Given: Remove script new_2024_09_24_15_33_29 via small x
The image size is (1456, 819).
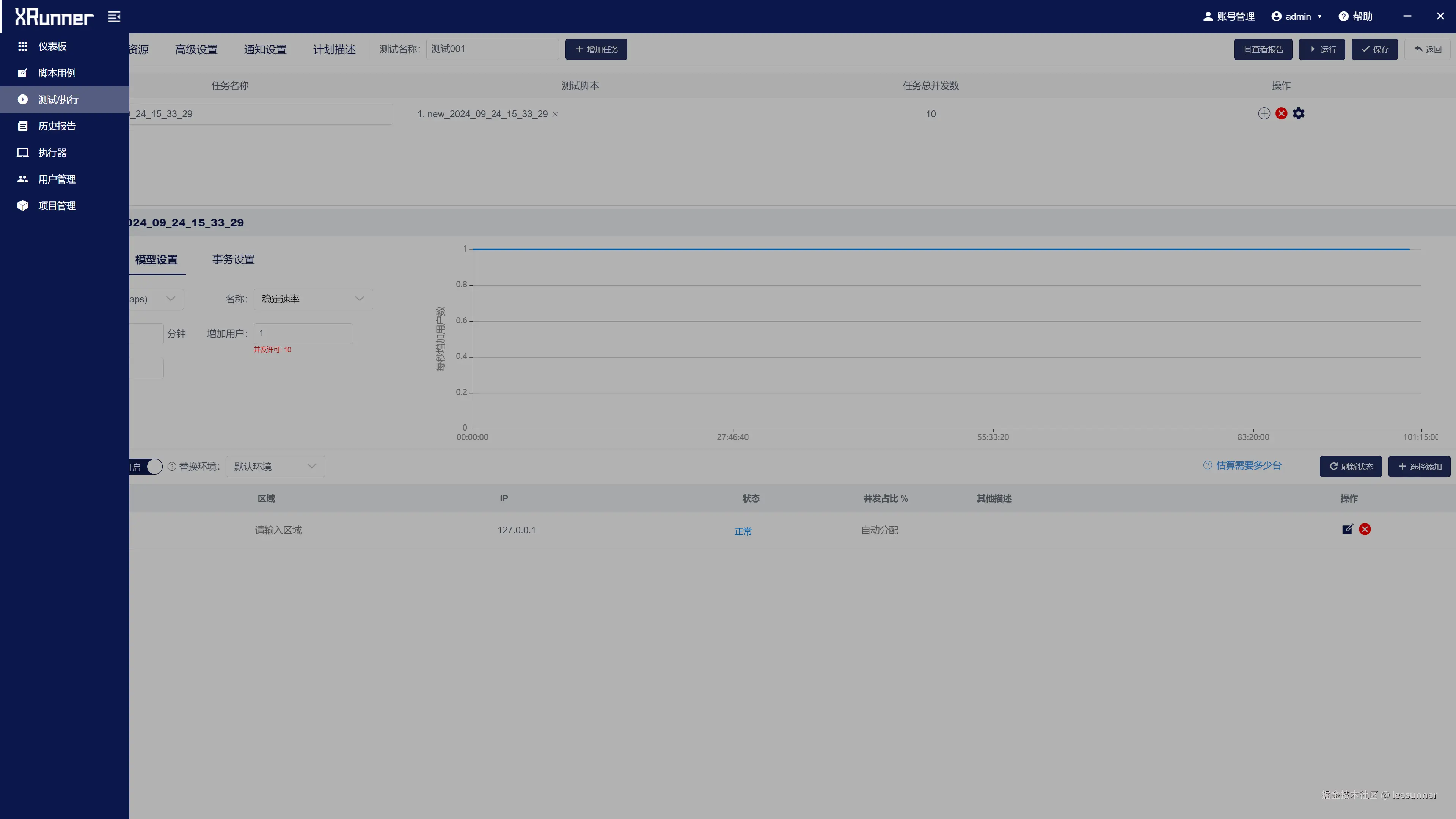Looking at the screenshot, I should click(x=556, y=114).
